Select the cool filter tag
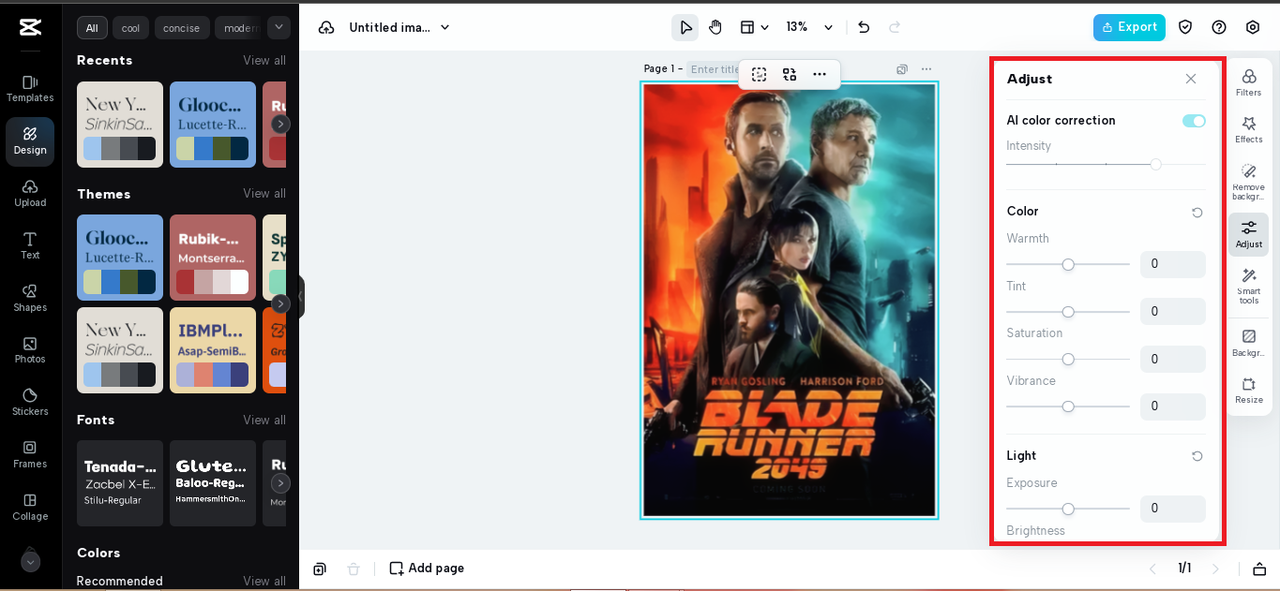 click(131, 28)
